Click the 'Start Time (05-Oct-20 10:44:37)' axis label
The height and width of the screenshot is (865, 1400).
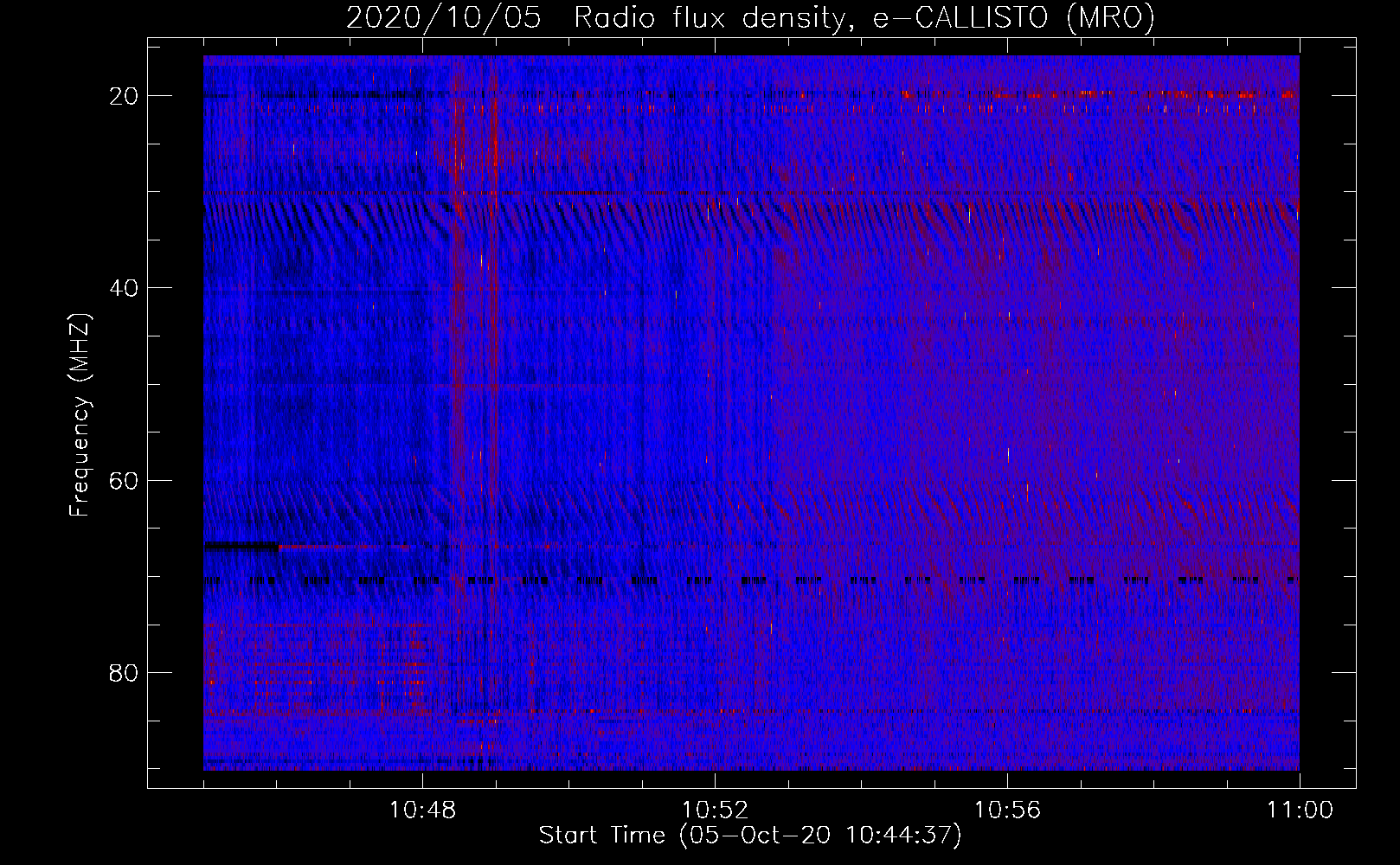tap(750, 836)
